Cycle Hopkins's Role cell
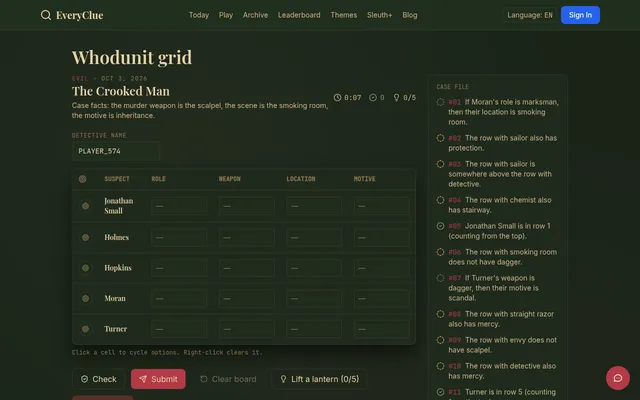This screenshot has width=640, height=400. point(179,268)
